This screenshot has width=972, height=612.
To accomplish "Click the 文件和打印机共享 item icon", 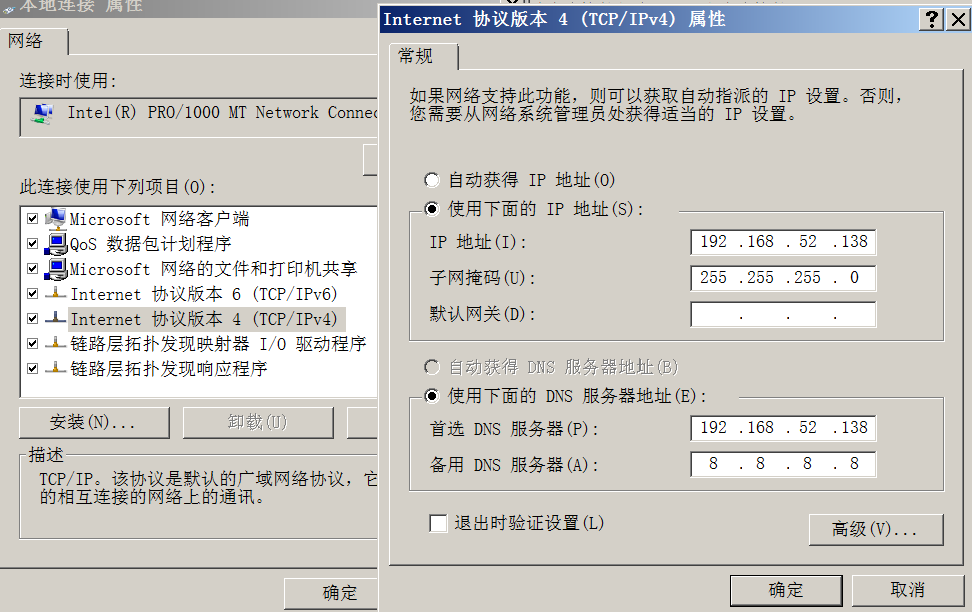I will pos(56,269).
